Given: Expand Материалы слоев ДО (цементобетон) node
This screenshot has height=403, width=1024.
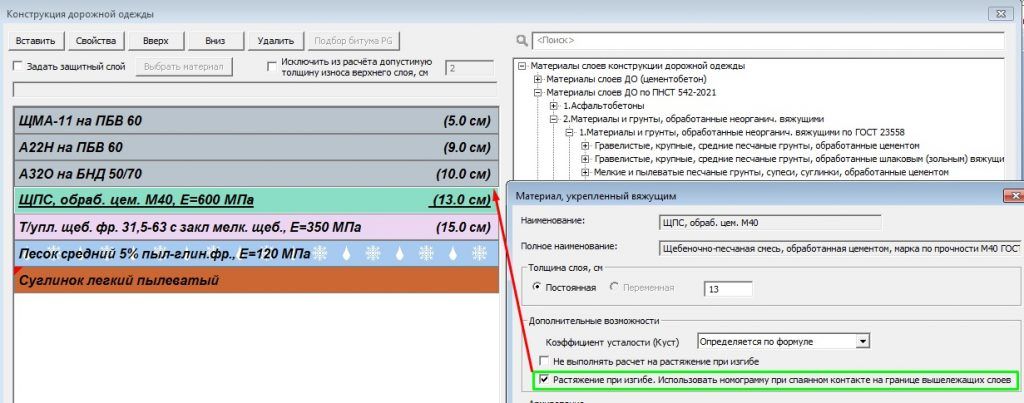Looking at the screenshot, I should (x=537, y=79).
